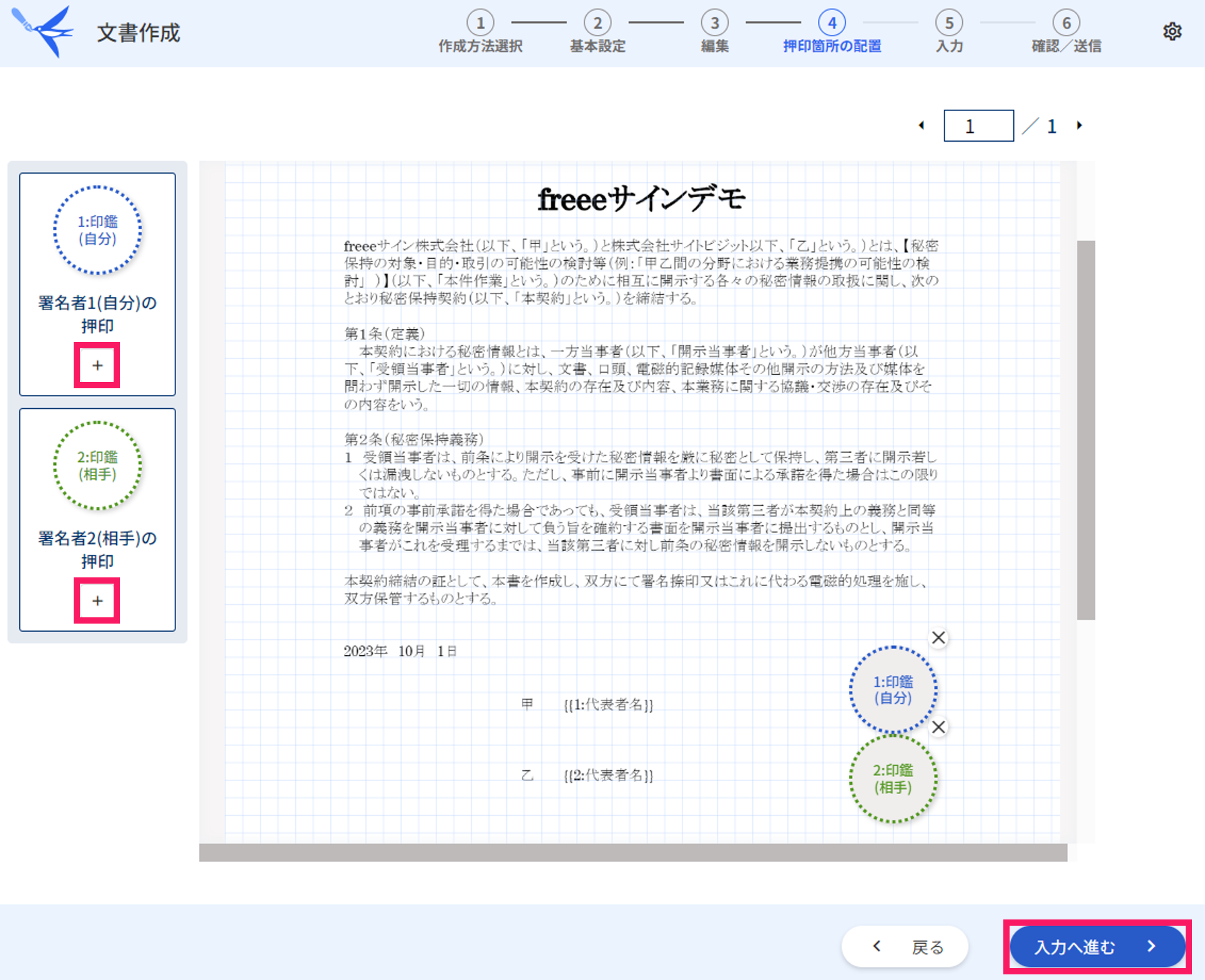1205x980 pixels.
Task: Go to step 2 基本設定
Action: [598, 32]
